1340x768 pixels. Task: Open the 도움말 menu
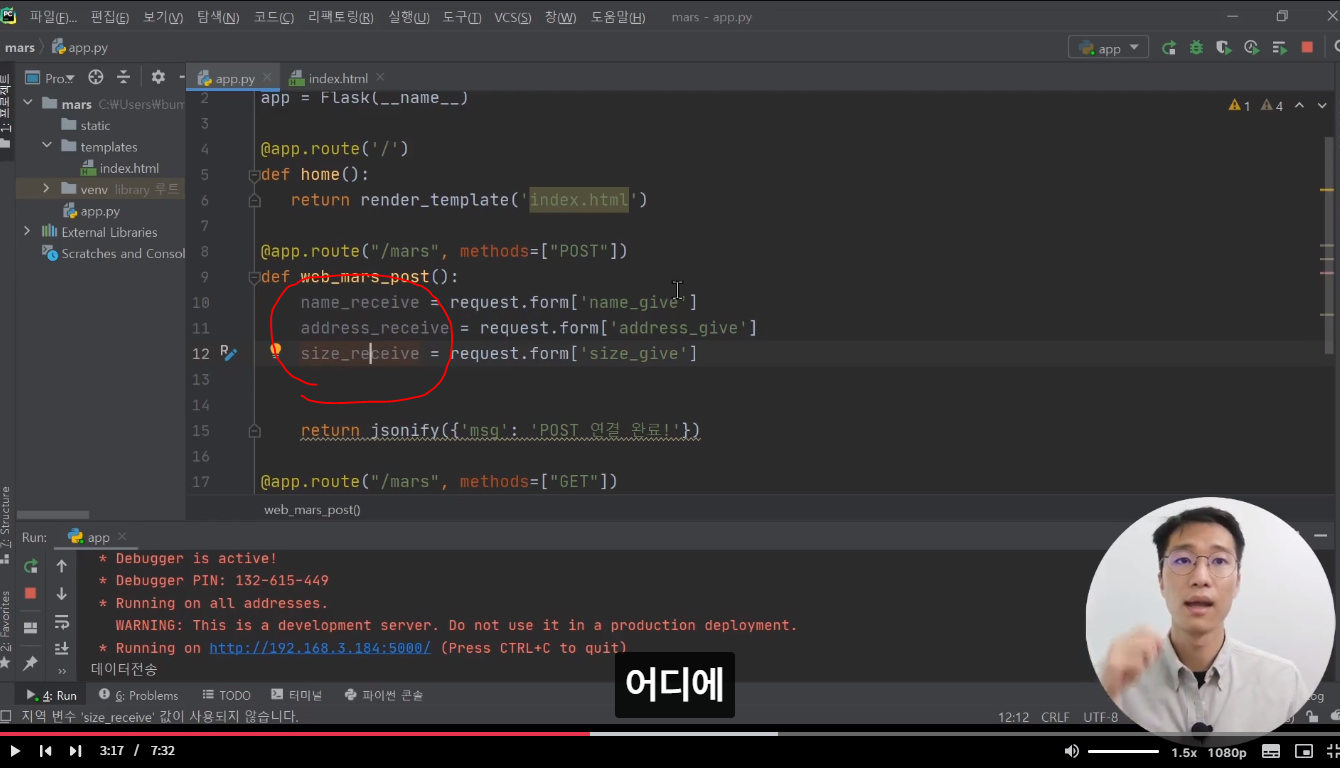[x=618, y=17]
